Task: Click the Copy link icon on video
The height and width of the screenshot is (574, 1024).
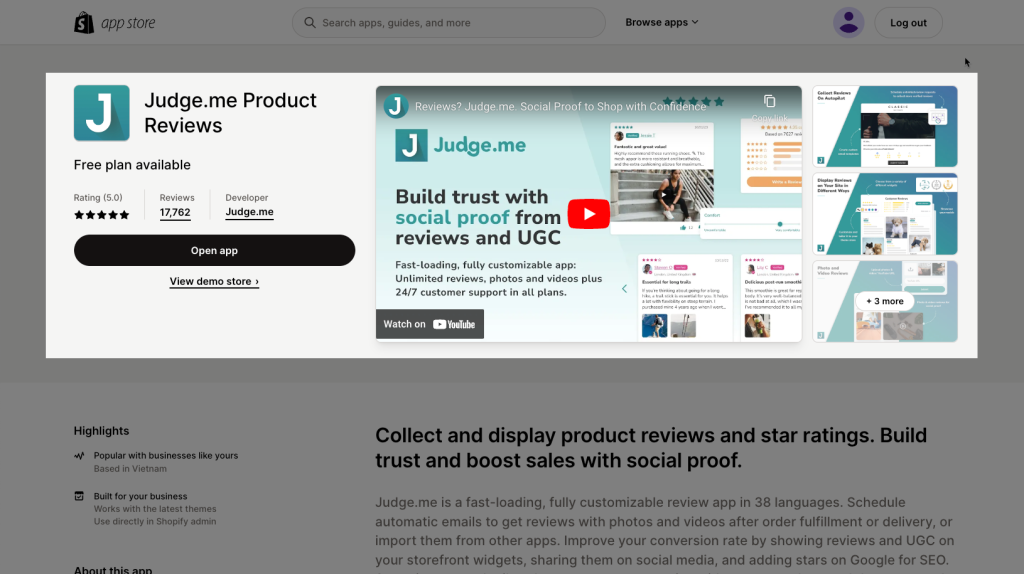Action: 769,101
